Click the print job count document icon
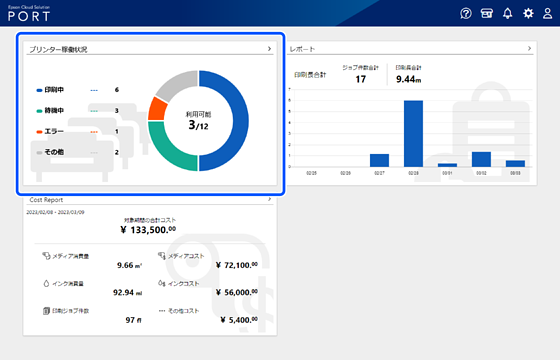Viewport: 560px width, 360px height. [46, 311]
